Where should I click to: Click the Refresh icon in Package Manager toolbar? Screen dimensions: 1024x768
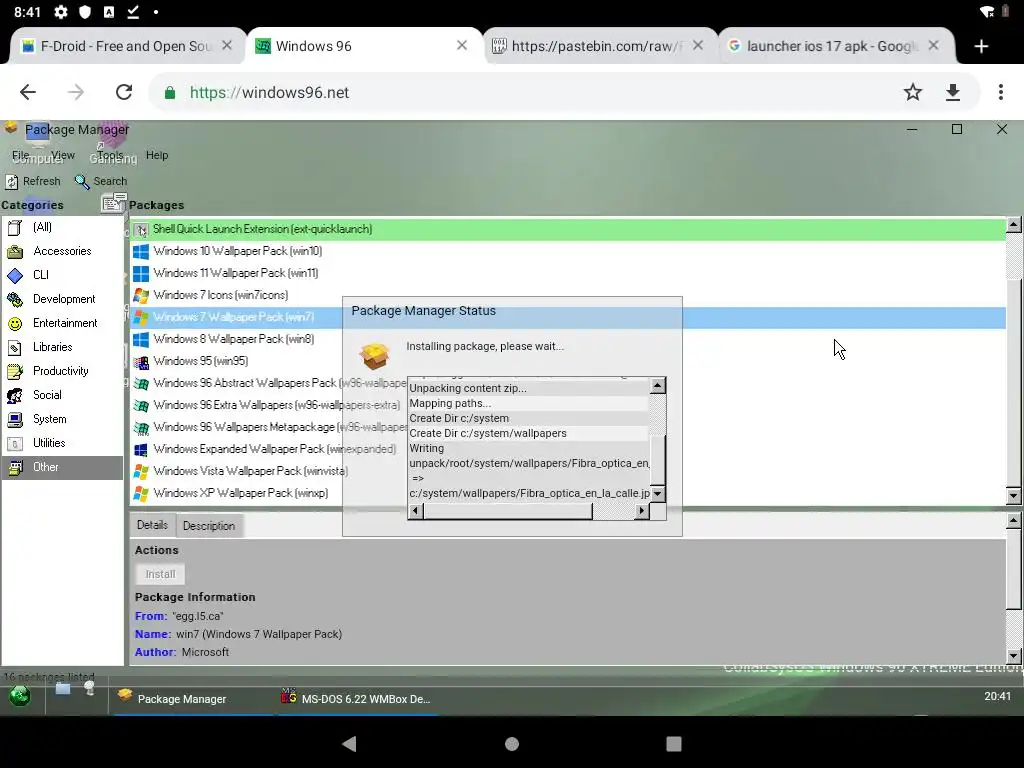12,182
